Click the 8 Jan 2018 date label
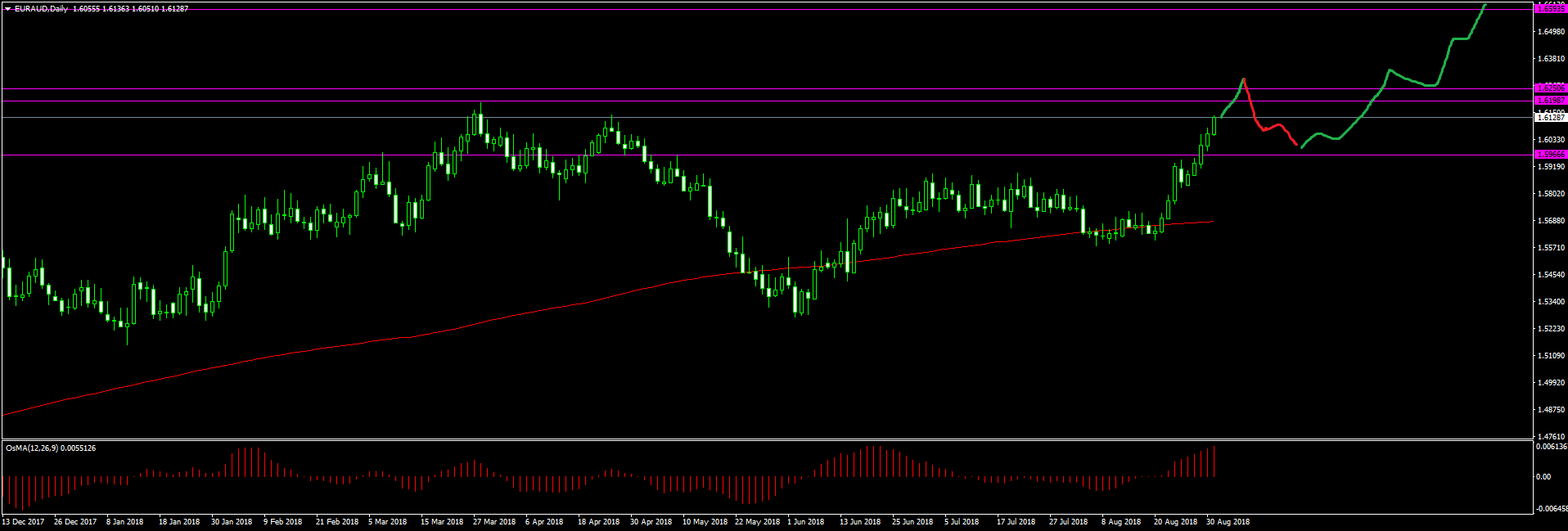The image size is (1568, 531). tap(124, 522)
